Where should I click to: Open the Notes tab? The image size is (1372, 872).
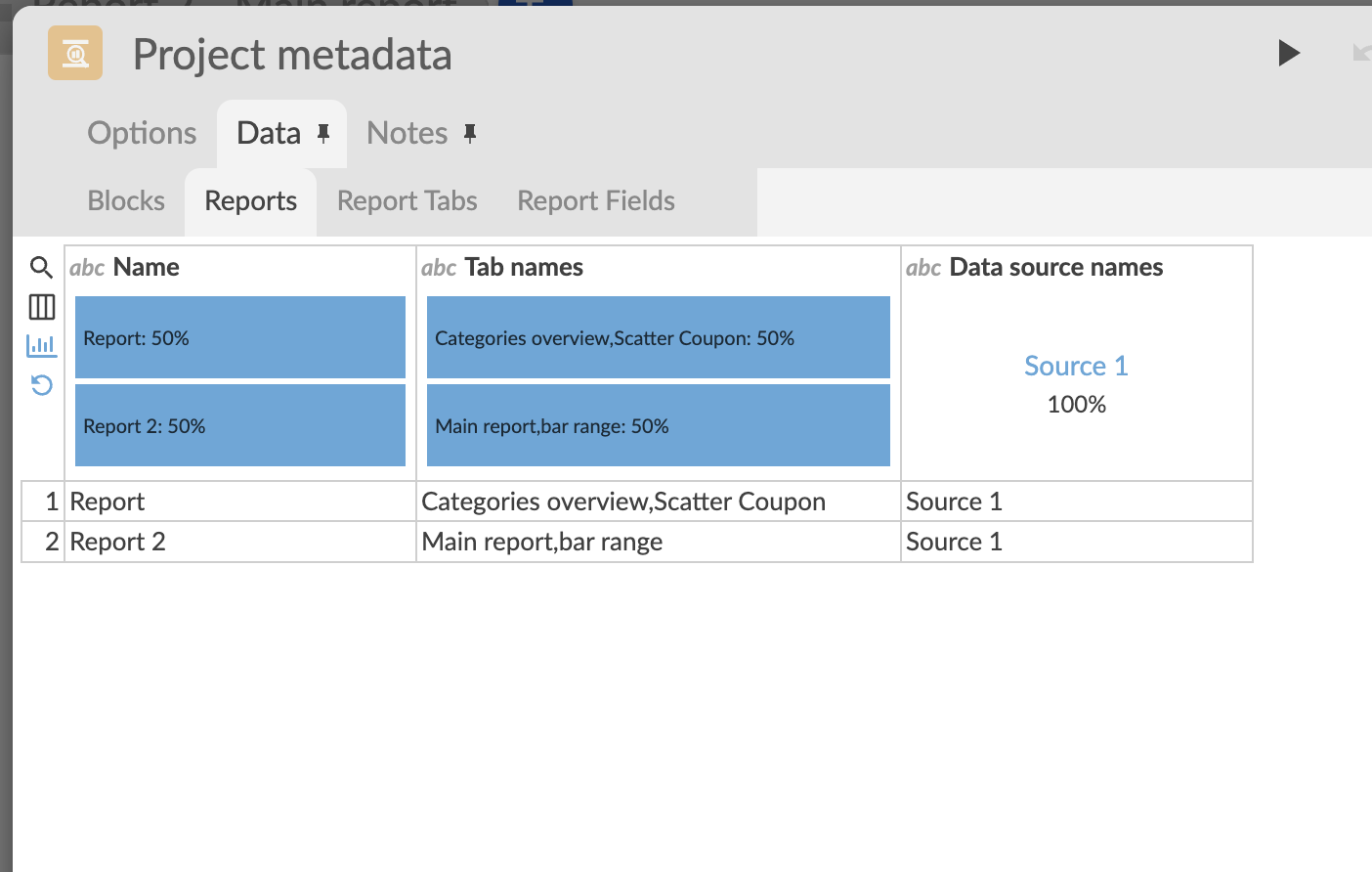(407, 133)
